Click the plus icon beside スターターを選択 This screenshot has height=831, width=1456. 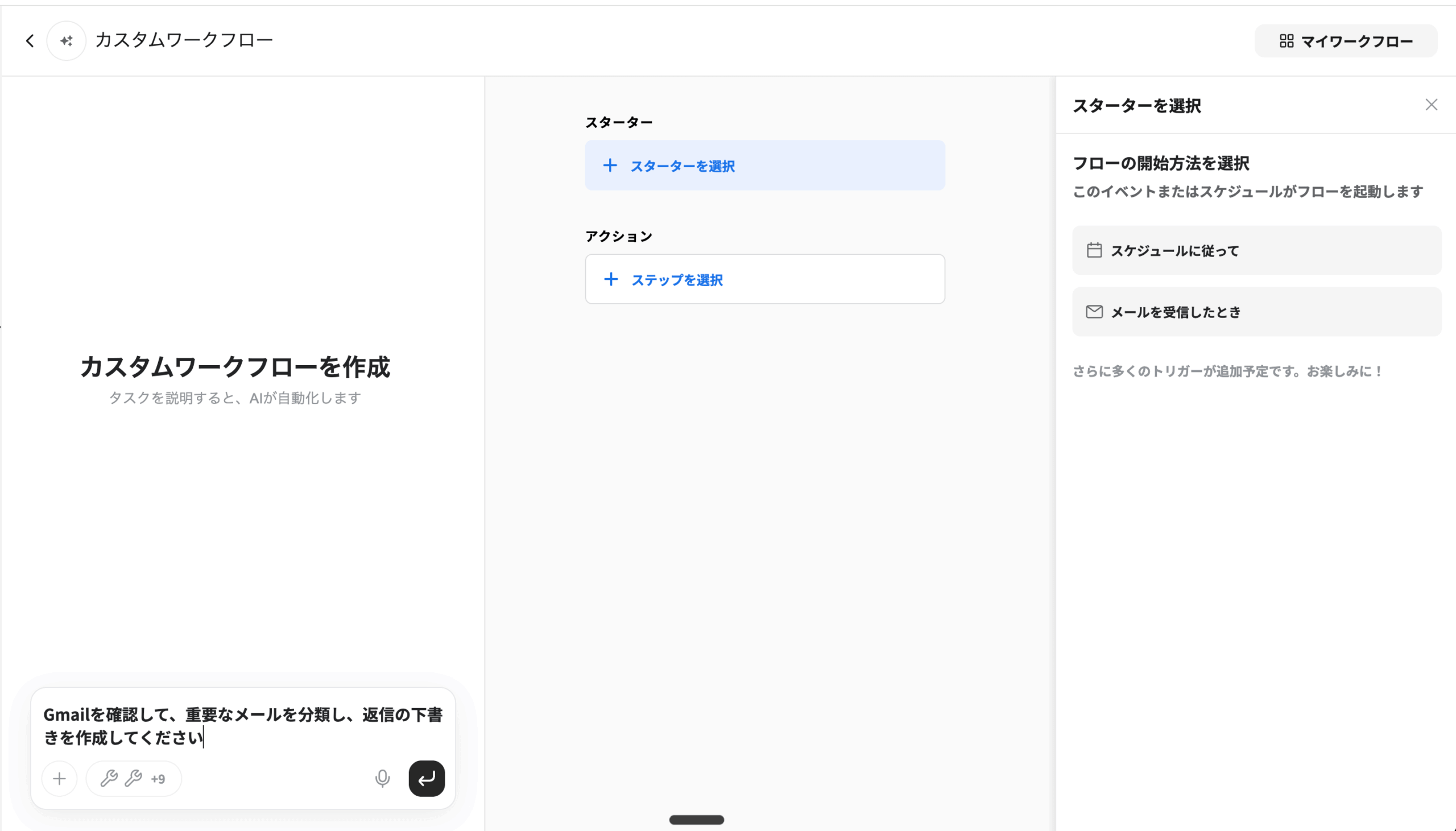point(610,166)
